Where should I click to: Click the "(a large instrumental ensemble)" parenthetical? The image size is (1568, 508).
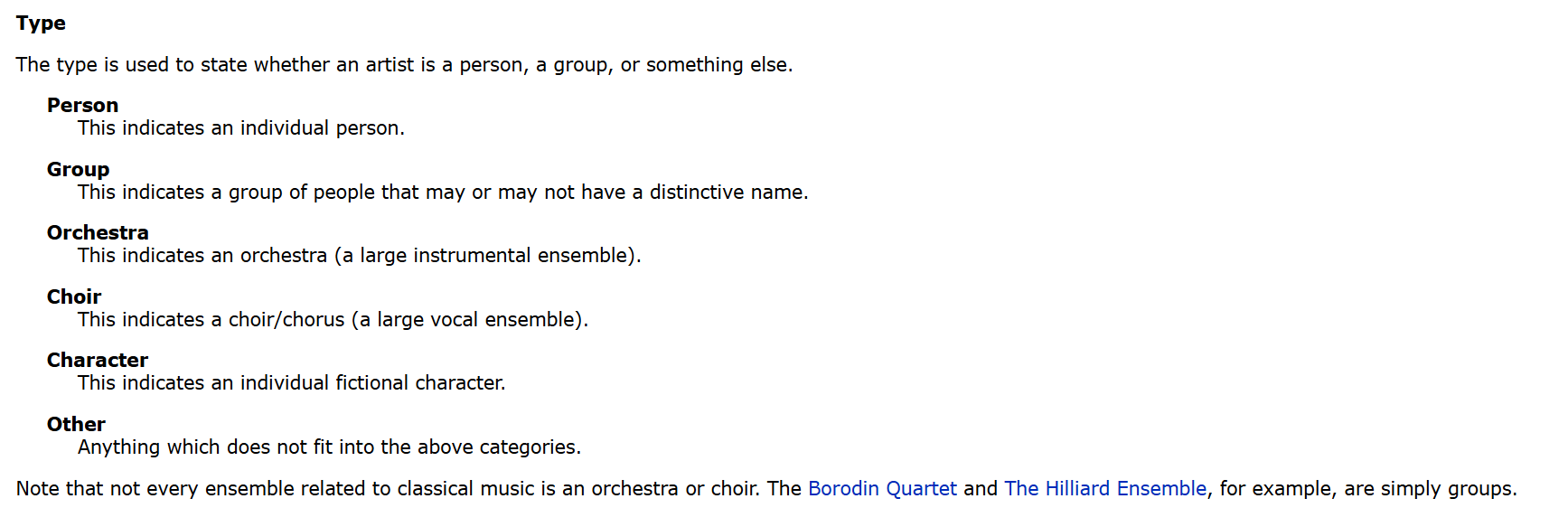click(x=487, y=256)
